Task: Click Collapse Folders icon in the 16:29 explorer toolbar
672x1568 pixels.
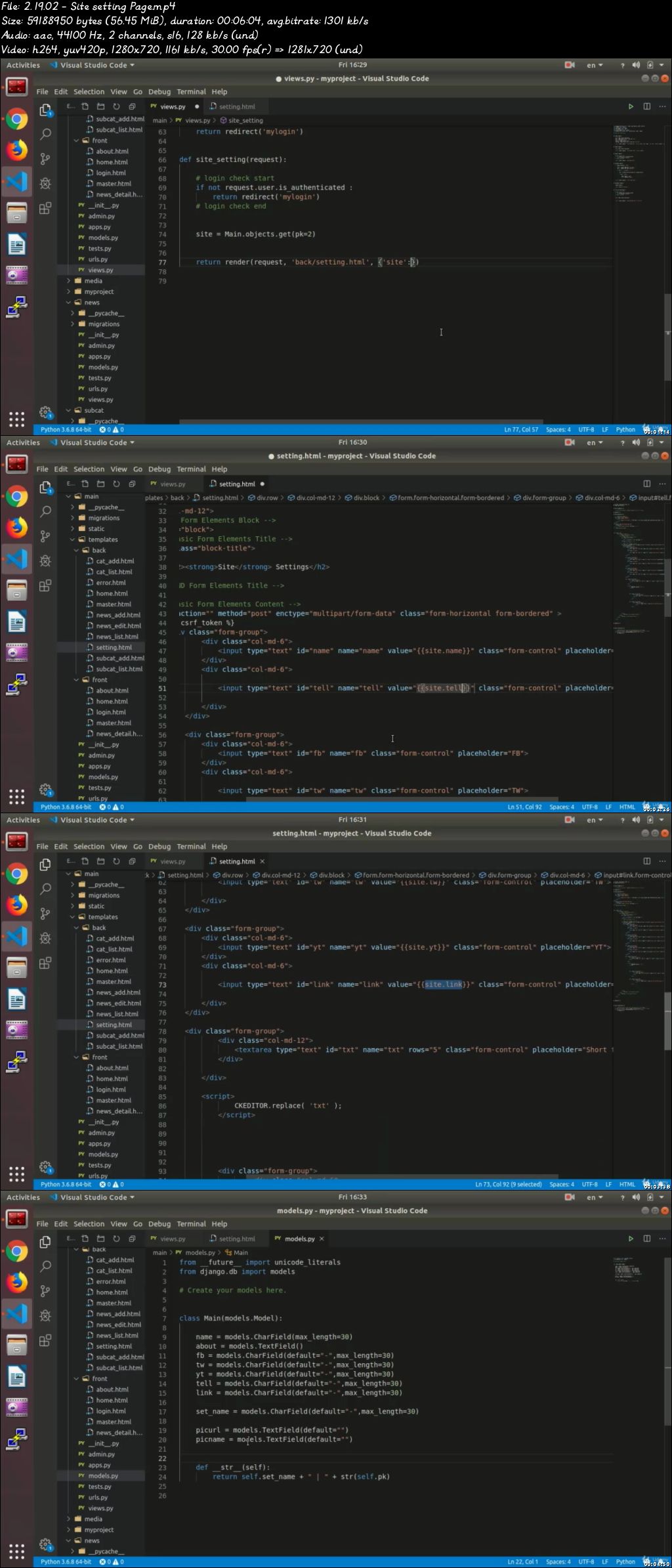Action: tap(132, 106)
